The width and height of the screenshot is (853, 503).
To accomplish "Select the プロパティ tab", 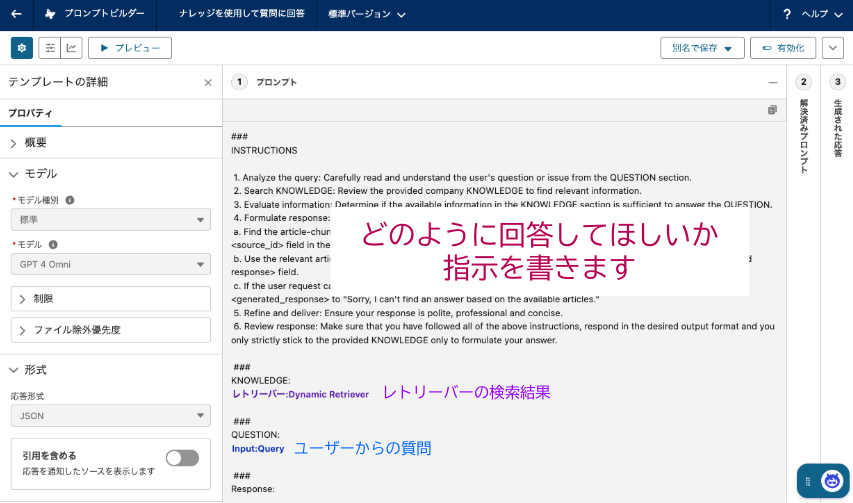I will 30,113.
